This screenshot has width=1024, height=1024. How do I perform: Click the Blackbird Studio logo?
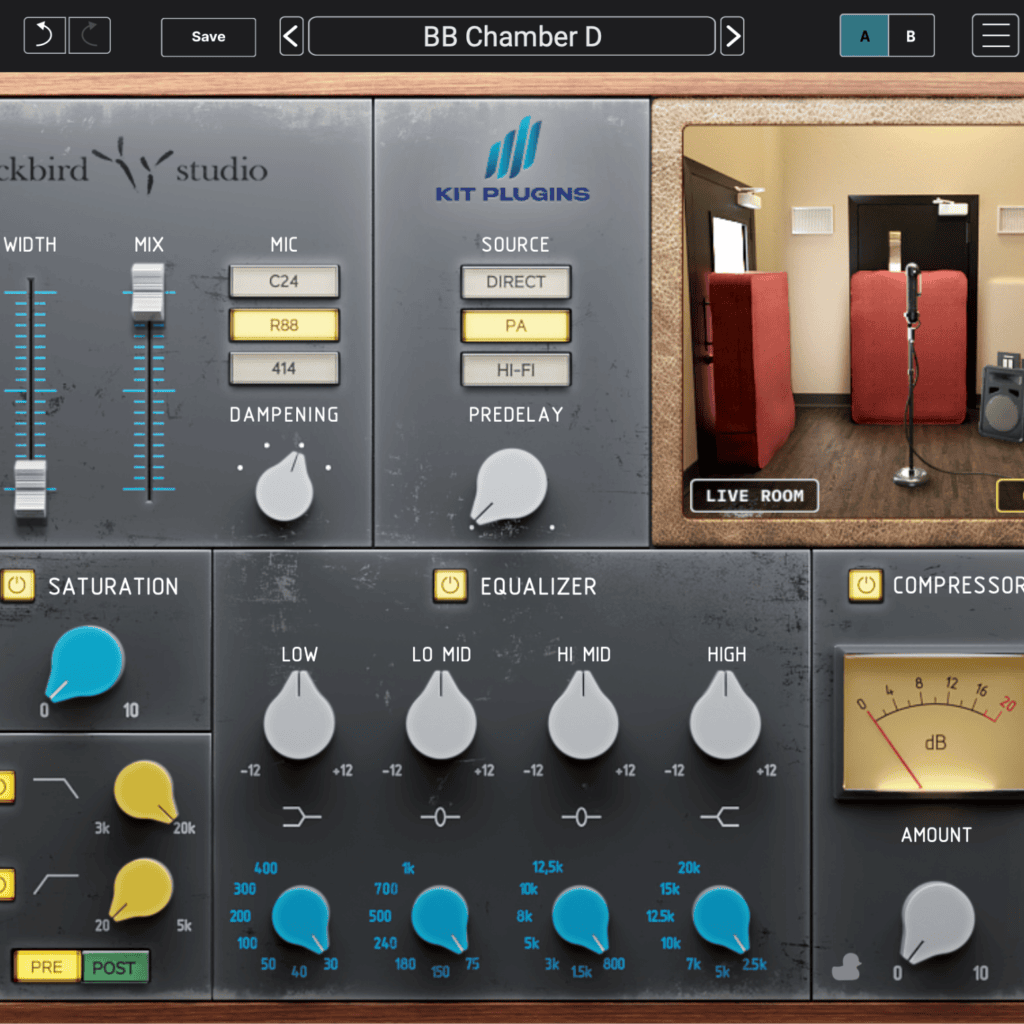click(x=133, y=167)
